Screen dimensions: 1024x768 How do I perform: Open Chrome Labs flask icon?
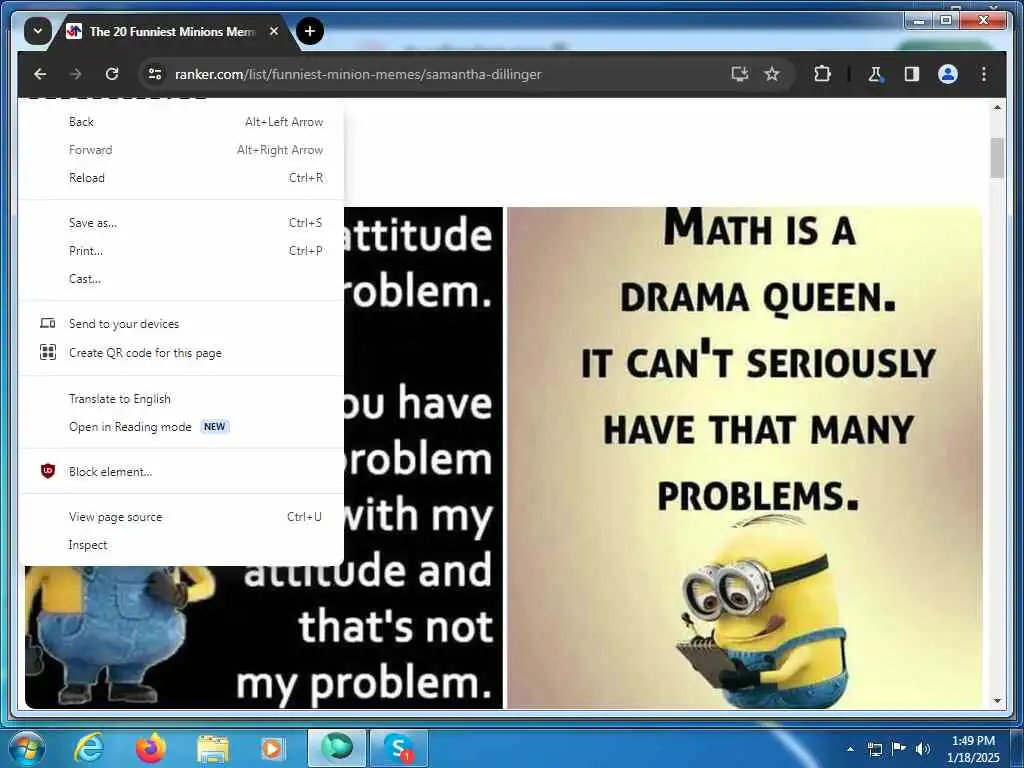coord(875,74)
